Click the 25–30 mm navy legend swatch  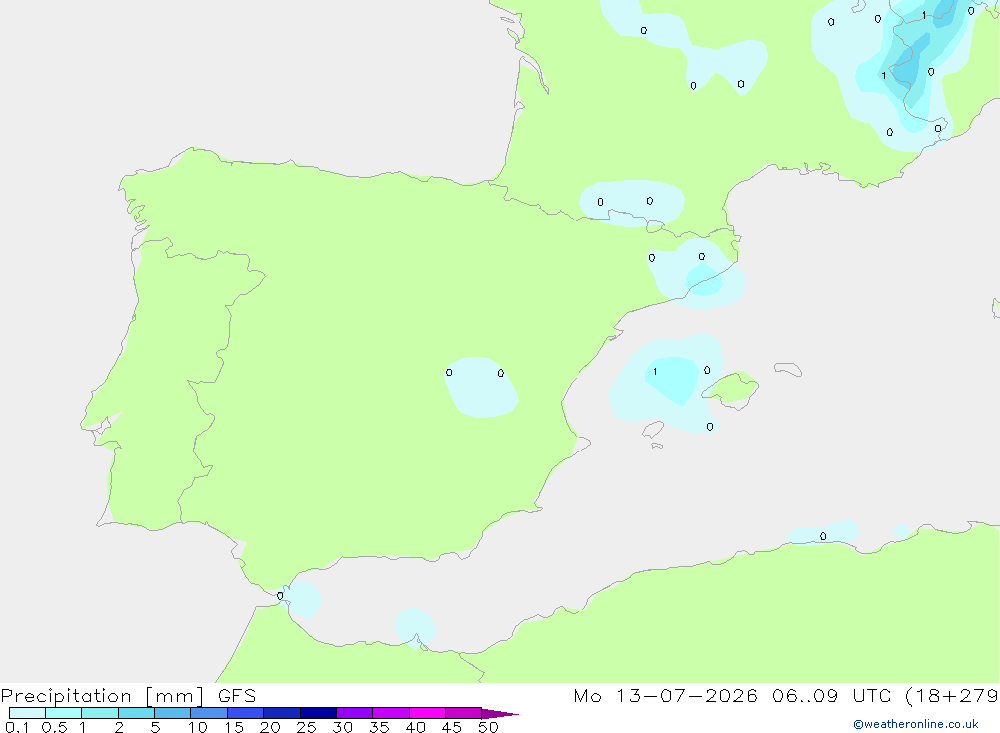[x=318, y=713]
